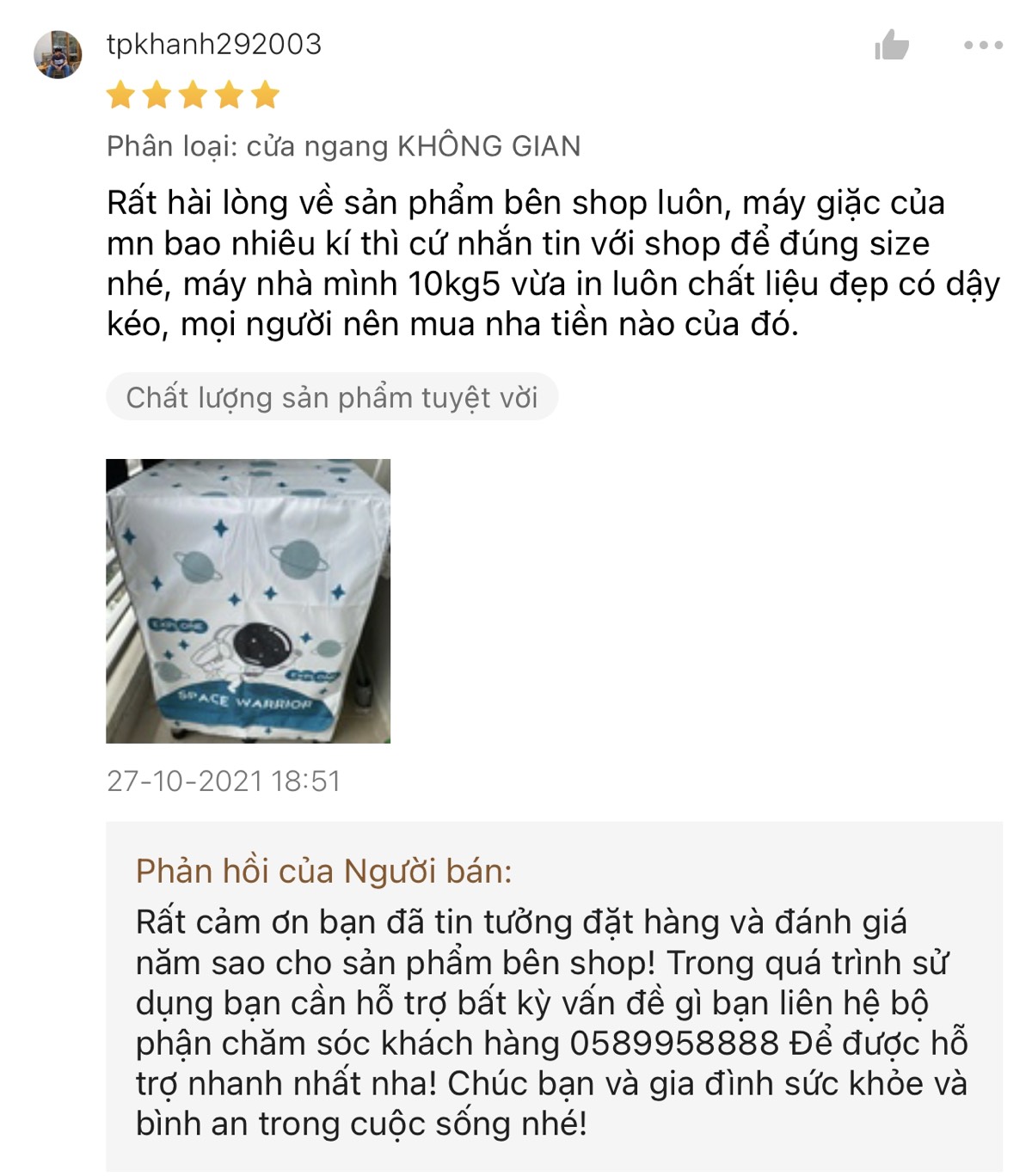1032x1176 pixels.
Task: Open tpkhanh292003's profile avatar
Action: click(58, 54)
